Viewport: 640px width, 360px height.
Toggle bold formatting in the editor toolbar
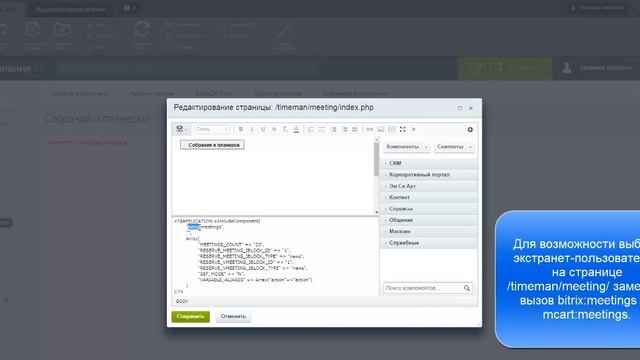click(241, 129)
